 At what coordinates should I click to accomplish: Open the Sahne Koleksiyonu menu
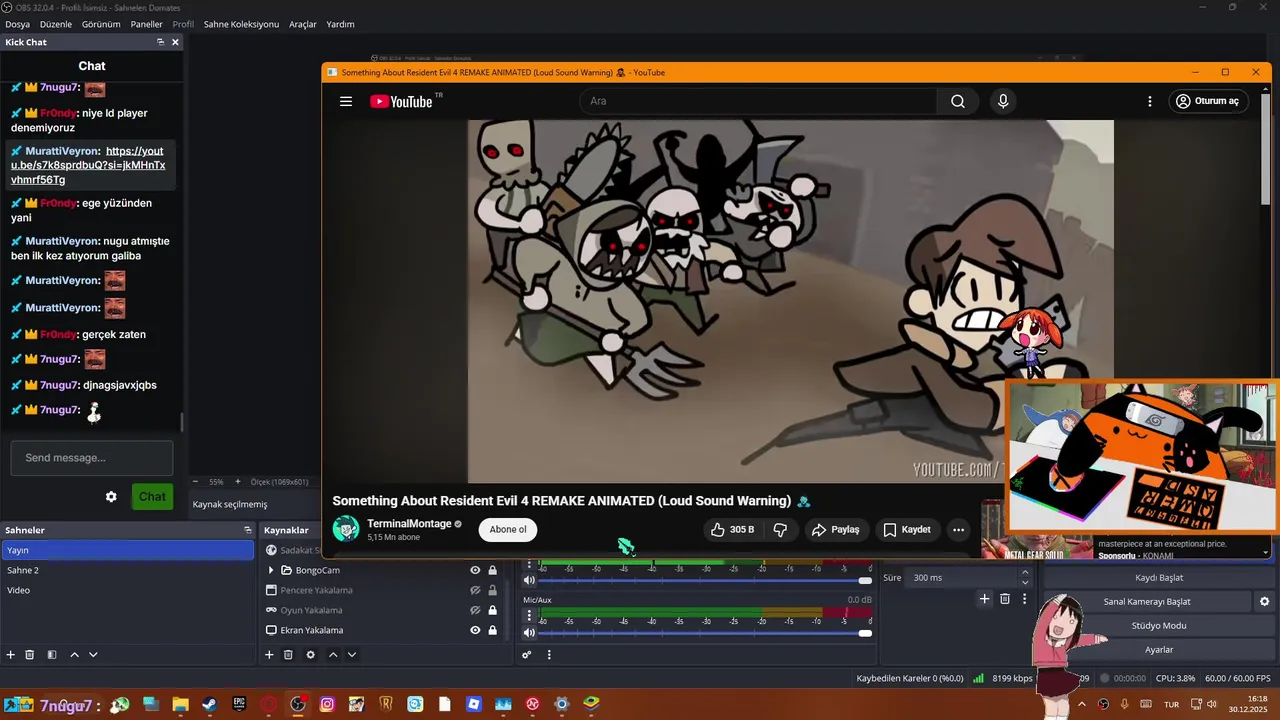tap(241, 24)
